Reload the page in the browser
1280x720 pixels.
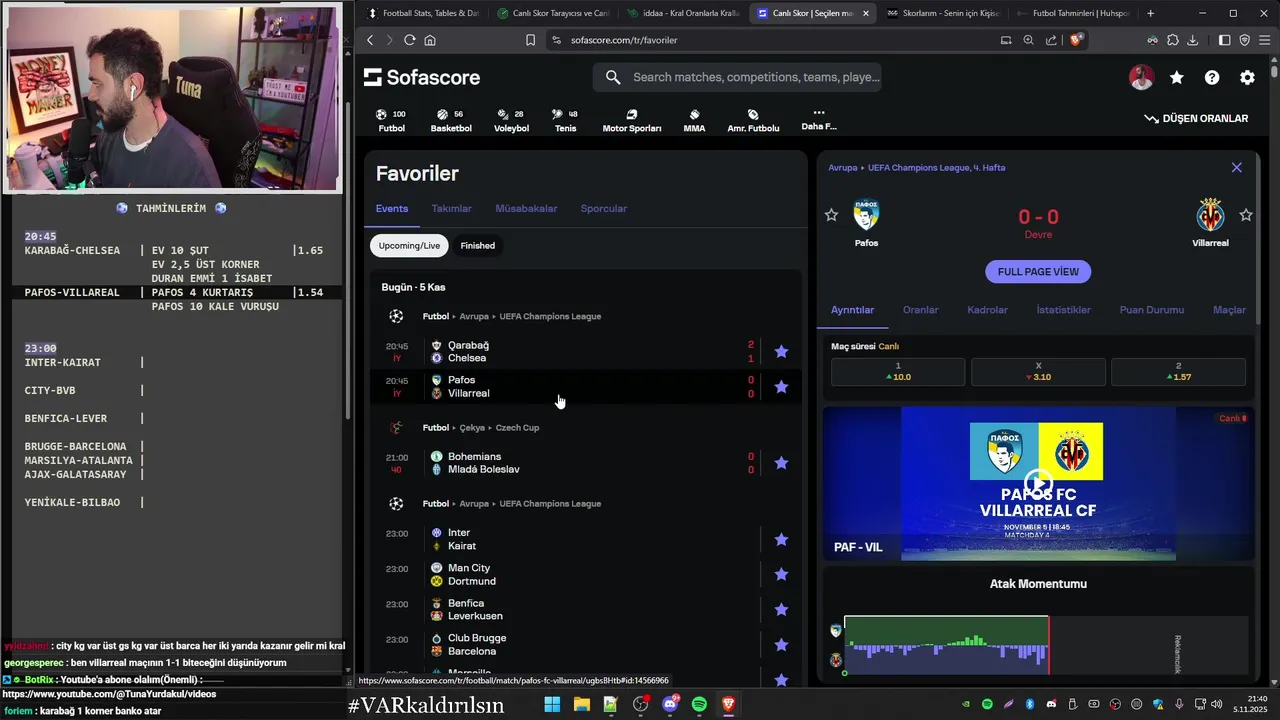[409, 40]
